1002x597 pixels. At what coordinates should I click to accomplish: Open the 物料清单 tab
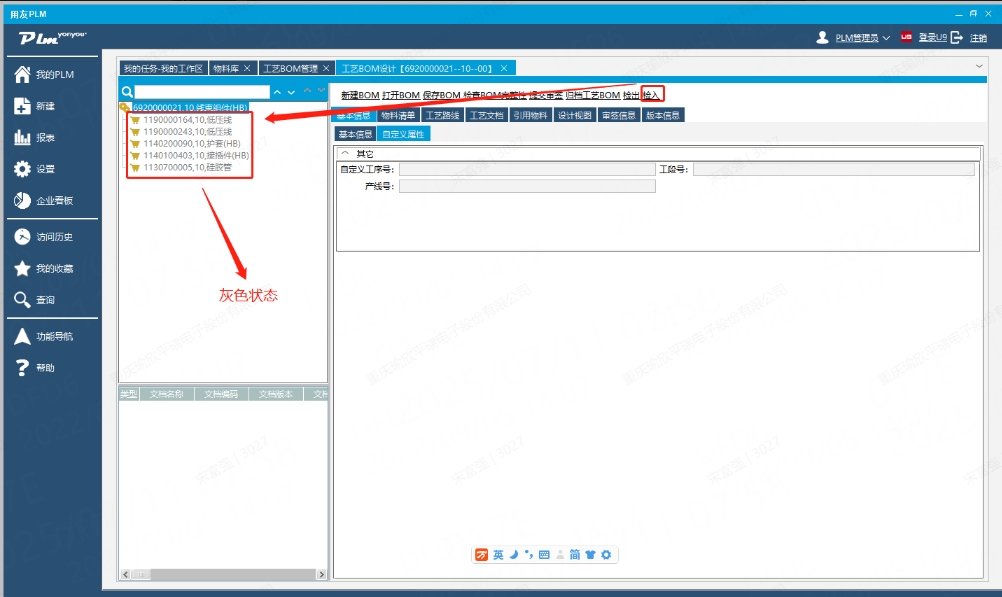397,115
